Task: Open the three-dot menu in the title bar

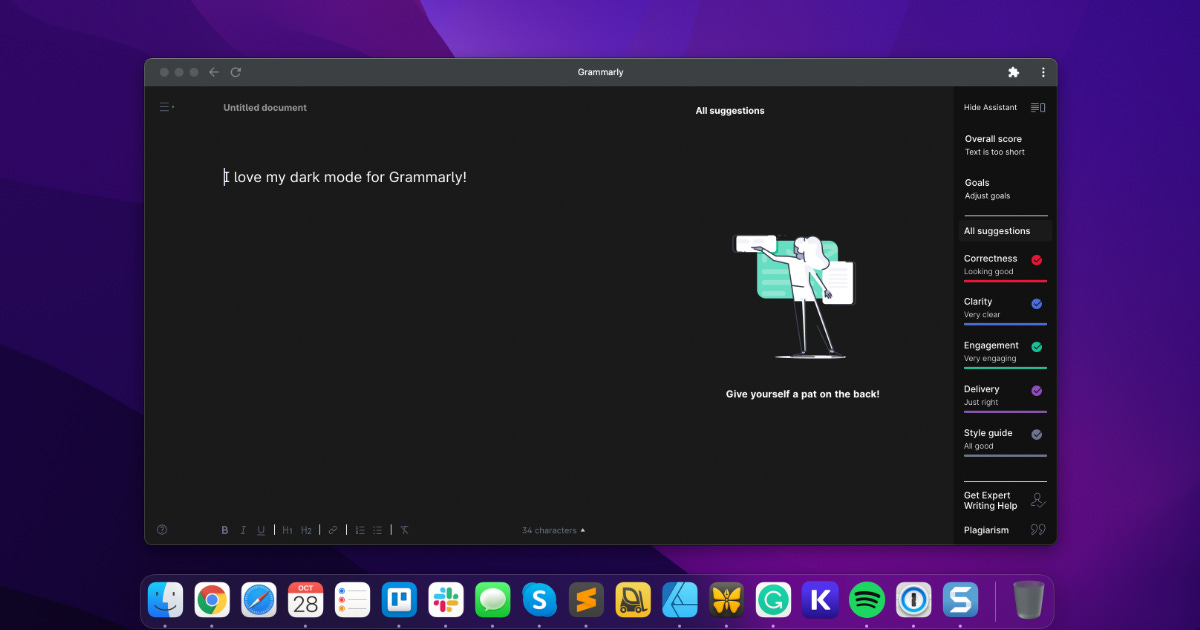Action: (1043, 72)
